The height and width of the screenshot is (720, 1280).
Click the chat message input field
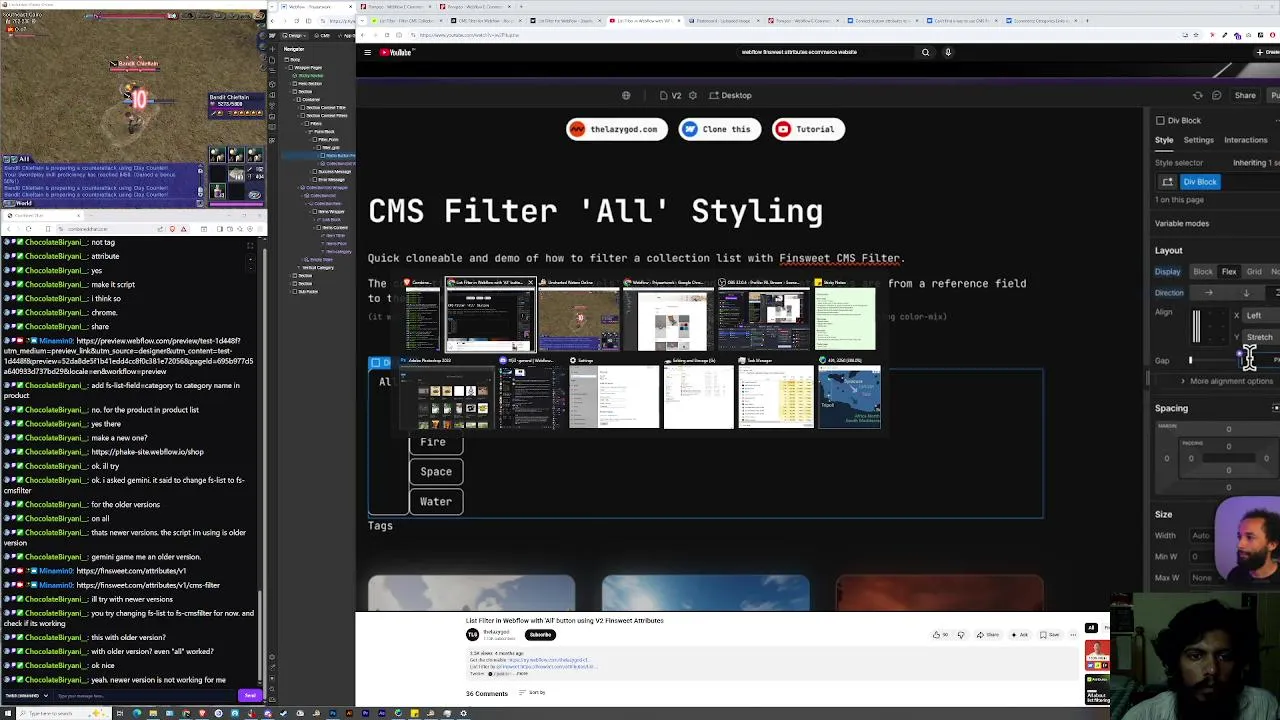coord(145,695)
